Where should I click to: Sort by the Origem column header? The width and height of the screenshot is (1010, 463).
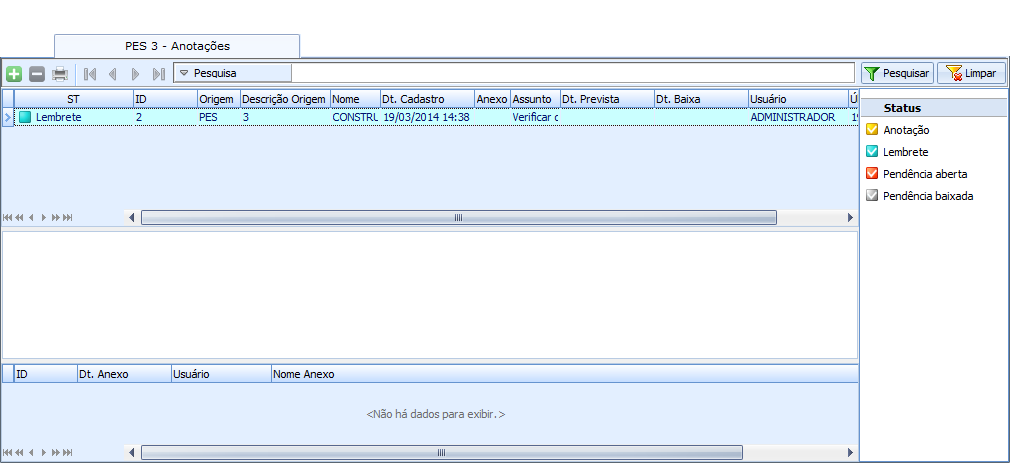point(219,99)
